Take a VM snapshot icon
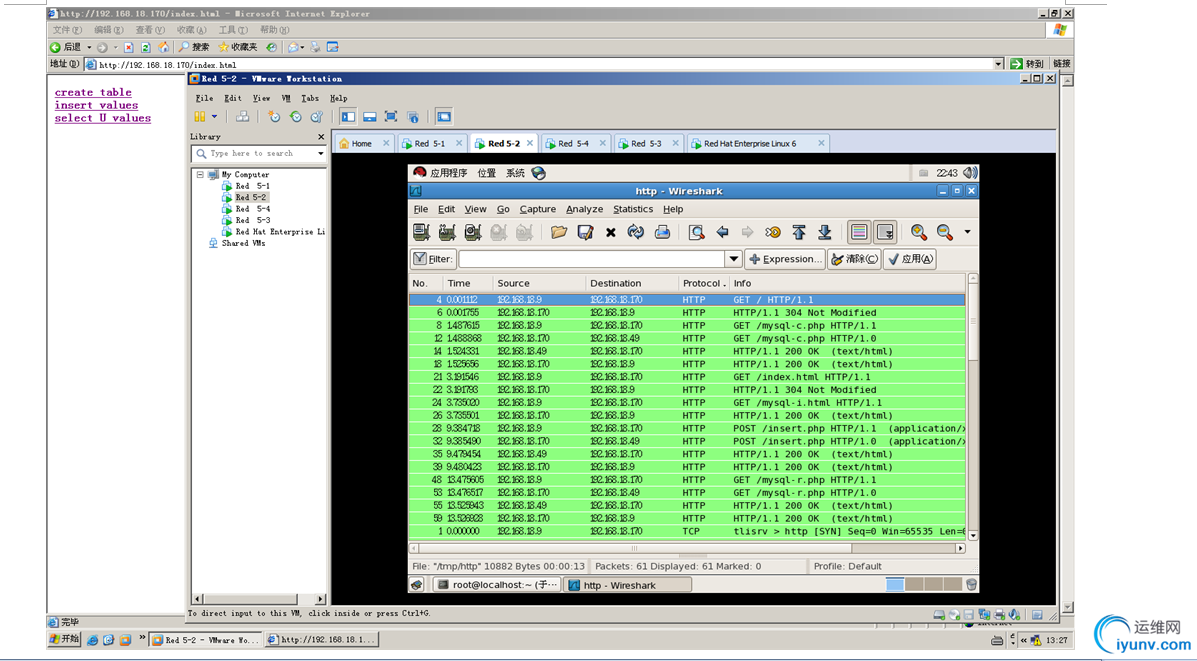 [274, 117]
